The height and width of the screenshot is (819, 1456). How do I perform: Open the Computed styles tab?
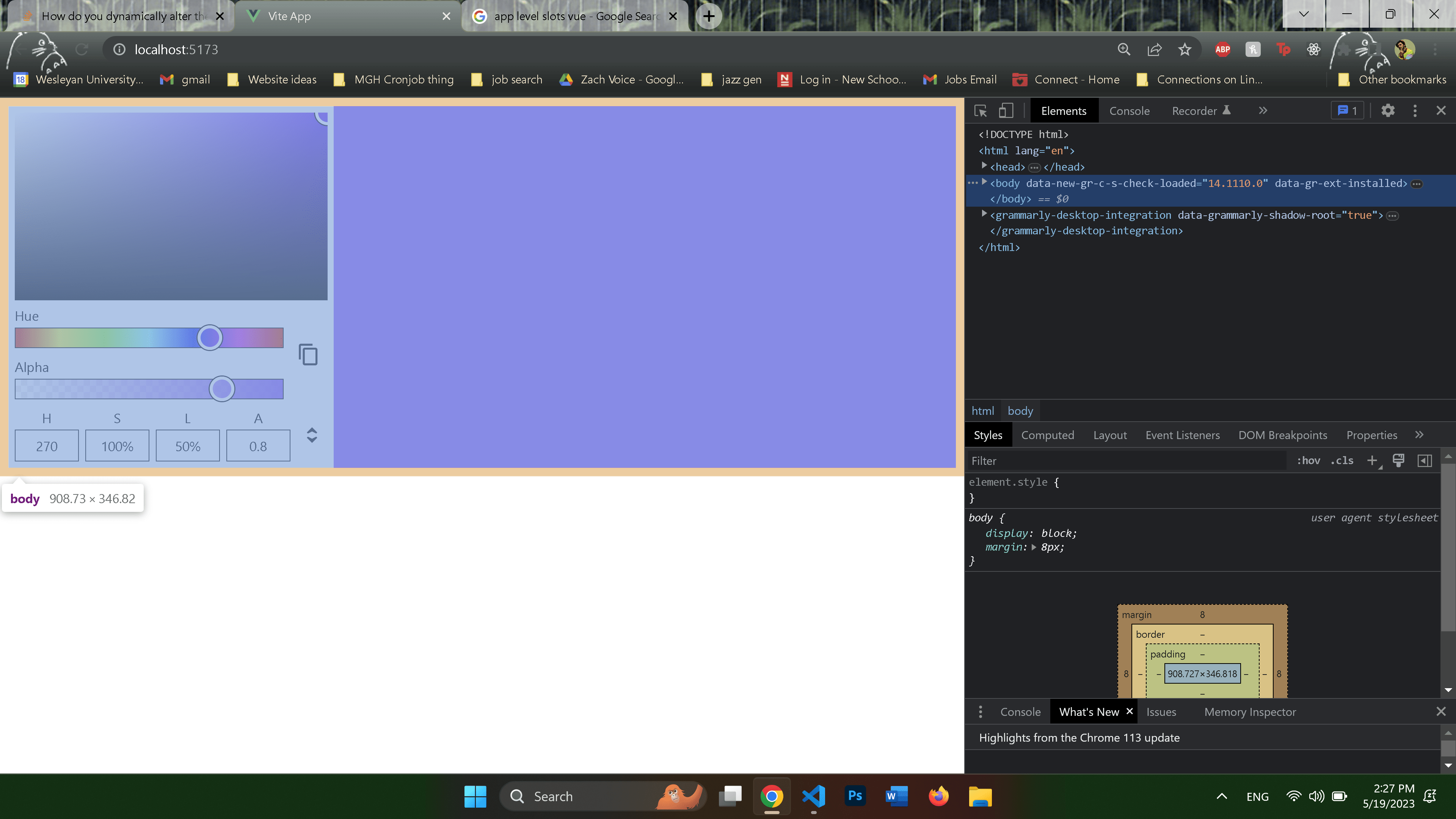tap(1047, 435)
